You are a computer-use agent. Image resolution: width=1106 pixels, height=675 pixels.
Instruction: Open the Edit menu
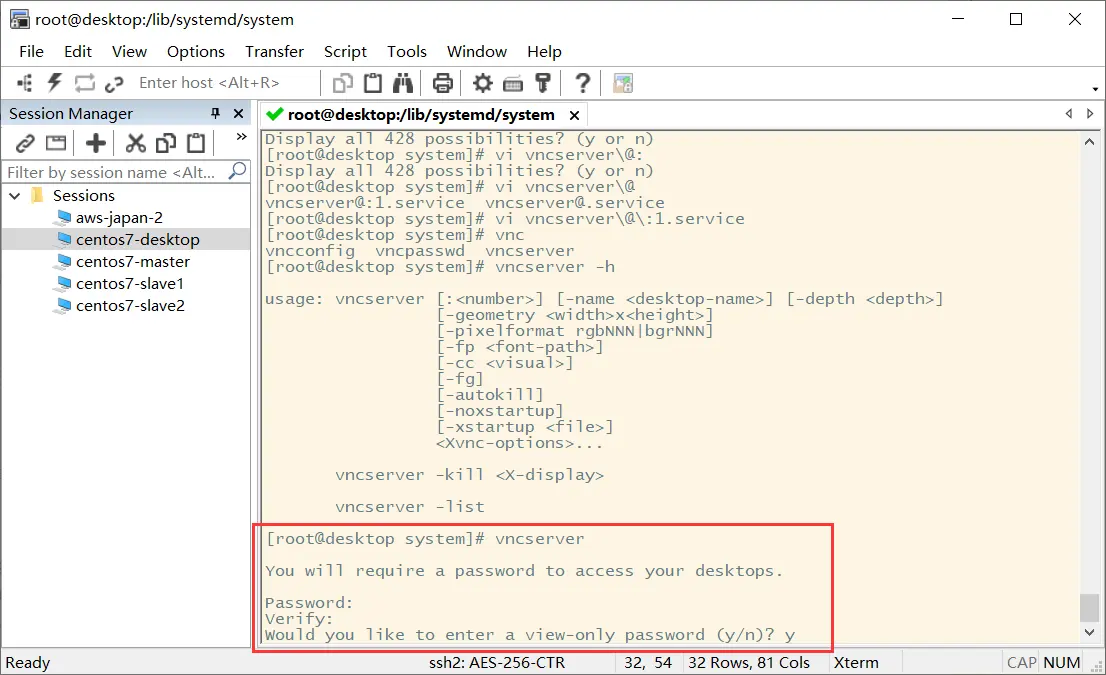[78, 51]
